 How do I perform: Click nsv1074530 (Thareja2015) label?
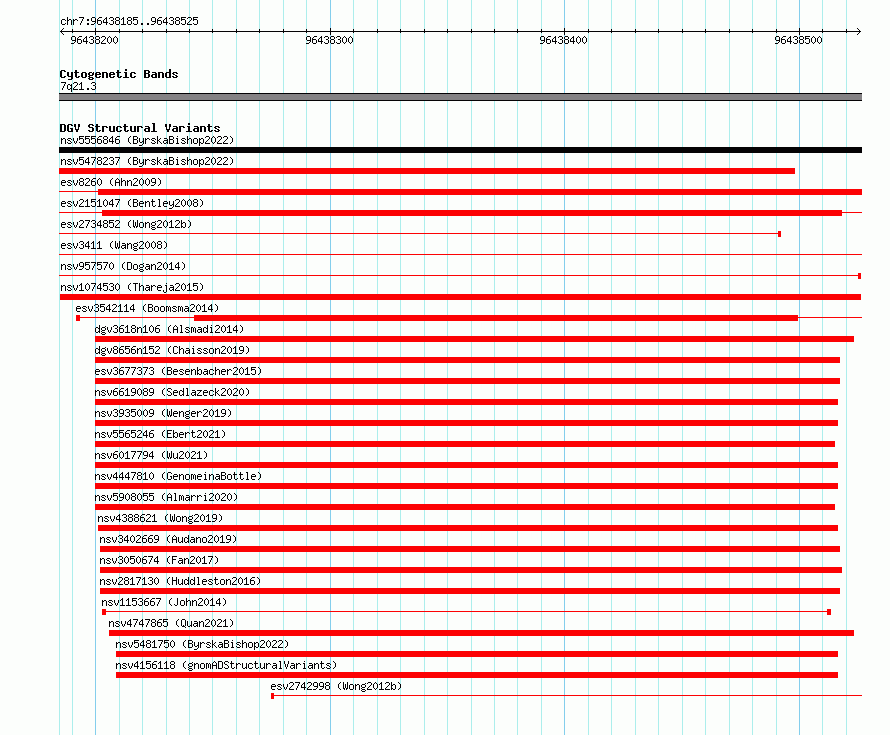coord(132,287)
